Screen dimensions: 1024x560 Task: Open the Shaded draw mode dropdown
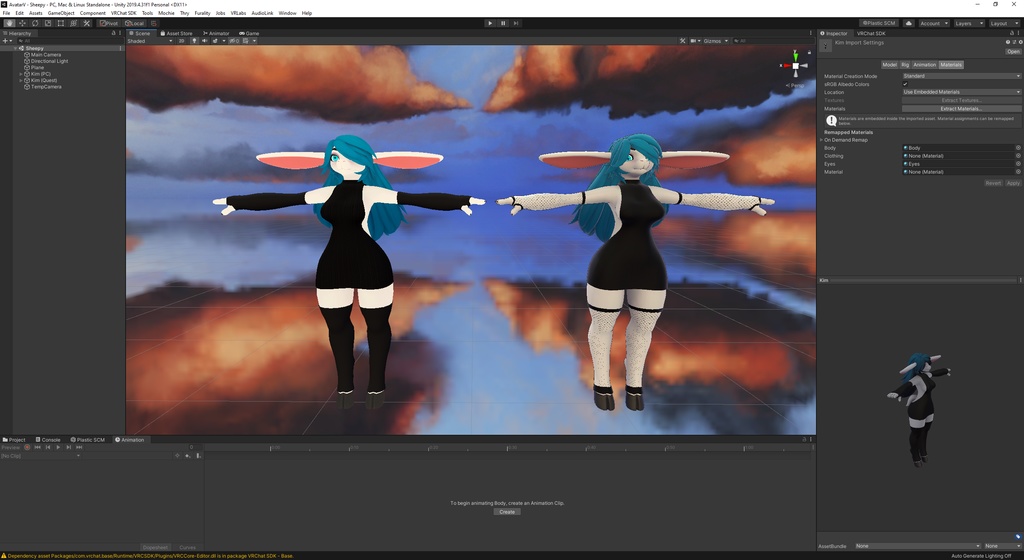pyautogui.click(x=150, y=40)
